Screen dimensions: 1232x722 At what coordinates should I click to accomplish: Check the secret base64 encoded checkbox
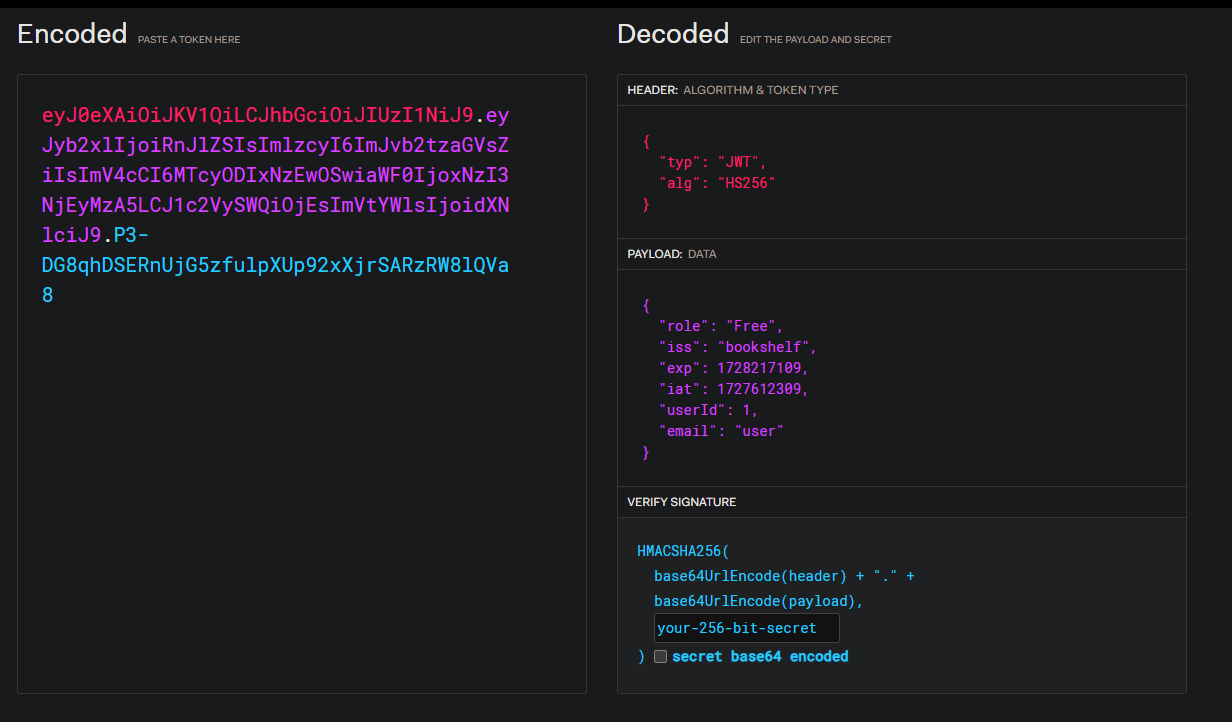pos(660,657)
